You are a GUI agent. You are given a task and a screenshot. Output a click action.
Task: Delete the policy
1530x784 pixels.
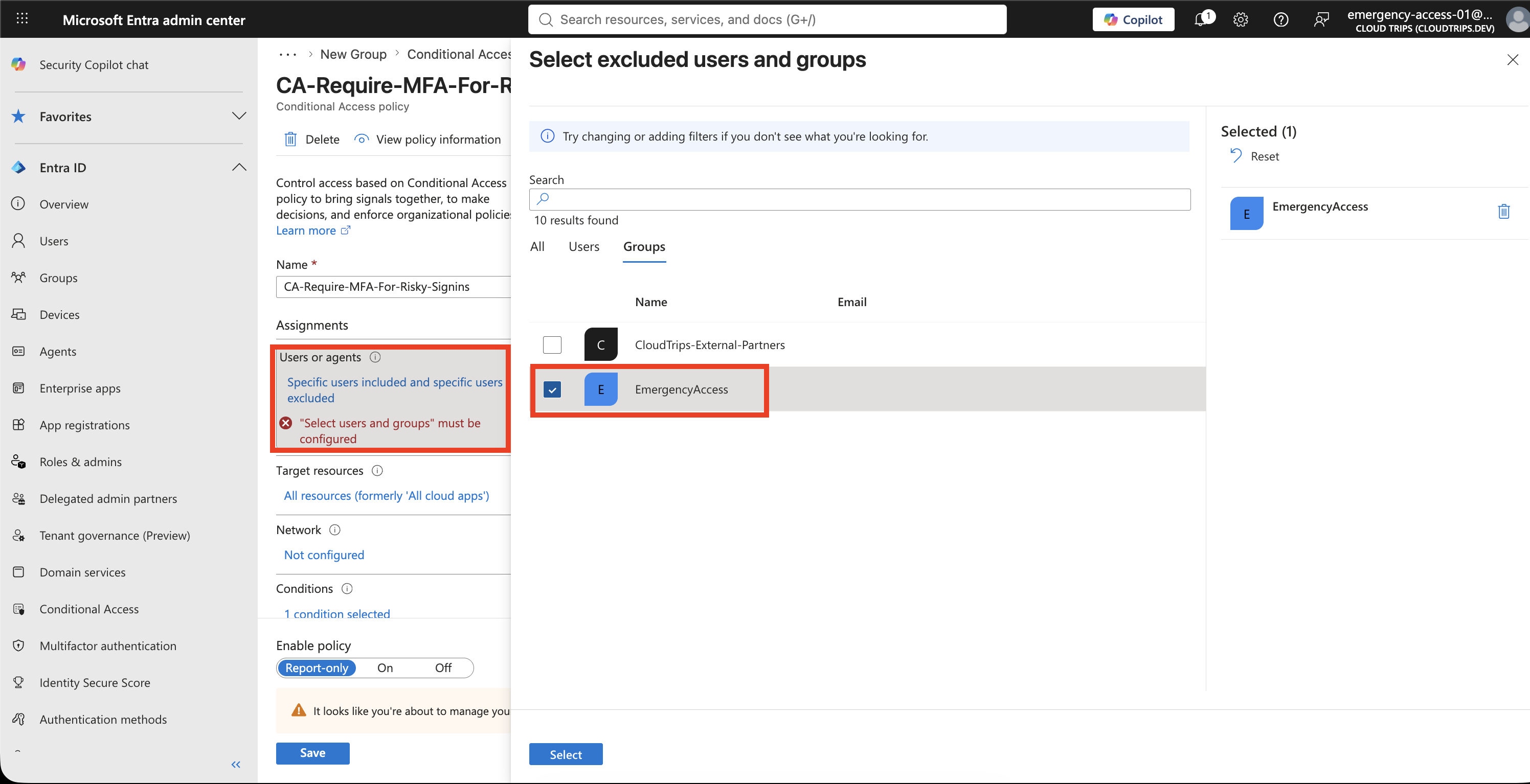tap(312, 139)
